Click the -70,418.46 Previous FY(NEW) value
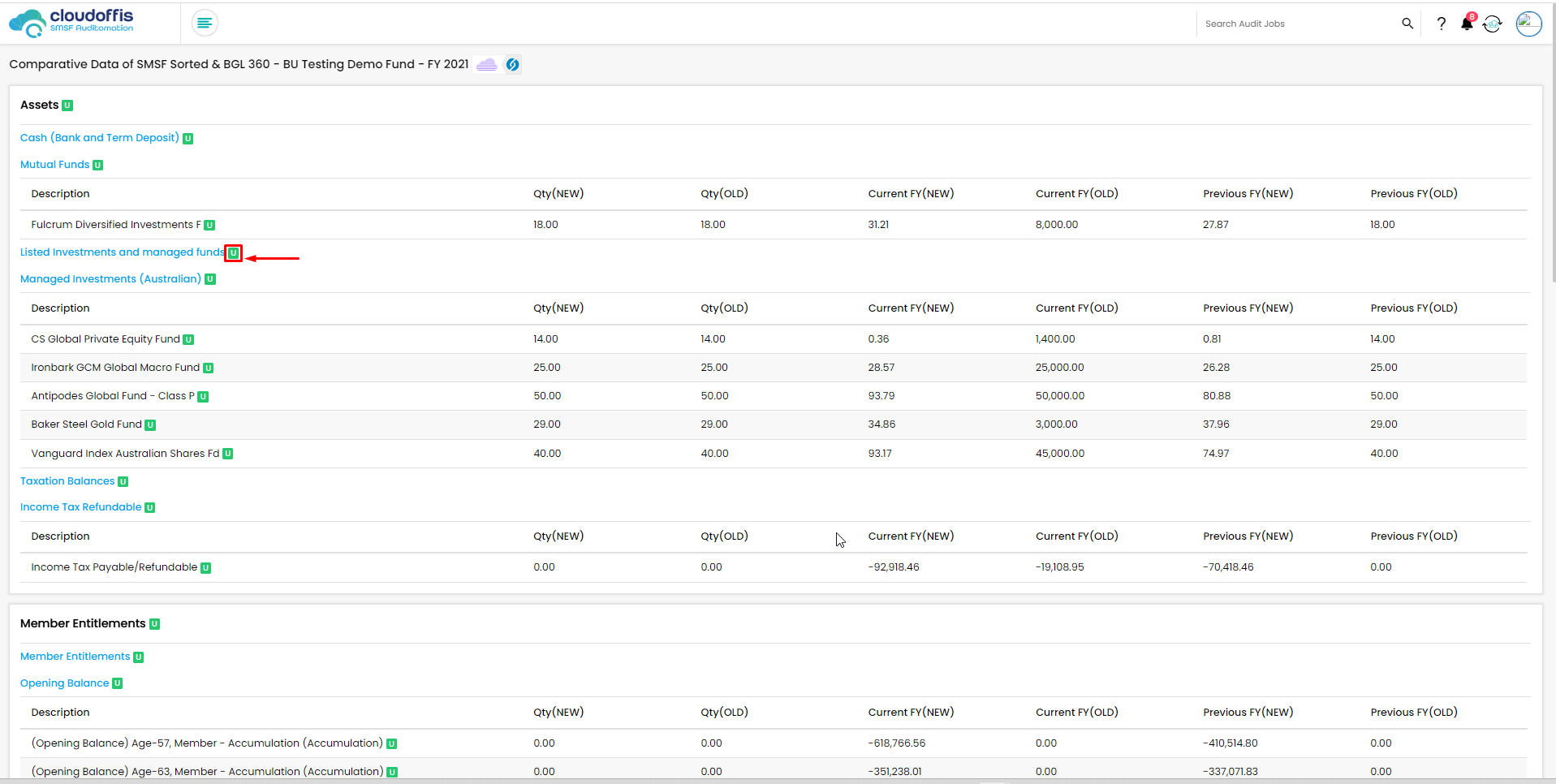 coord(1228,567)
